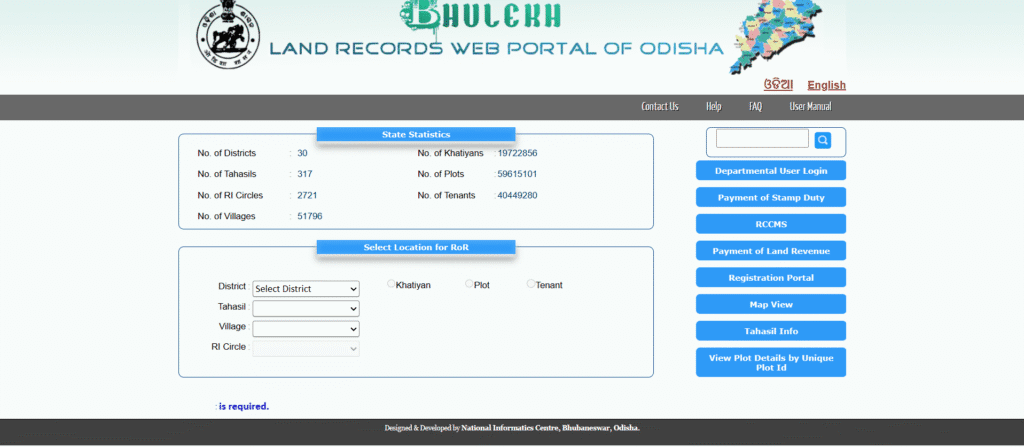Open Payment of Land Revenue

click(771, 251)
